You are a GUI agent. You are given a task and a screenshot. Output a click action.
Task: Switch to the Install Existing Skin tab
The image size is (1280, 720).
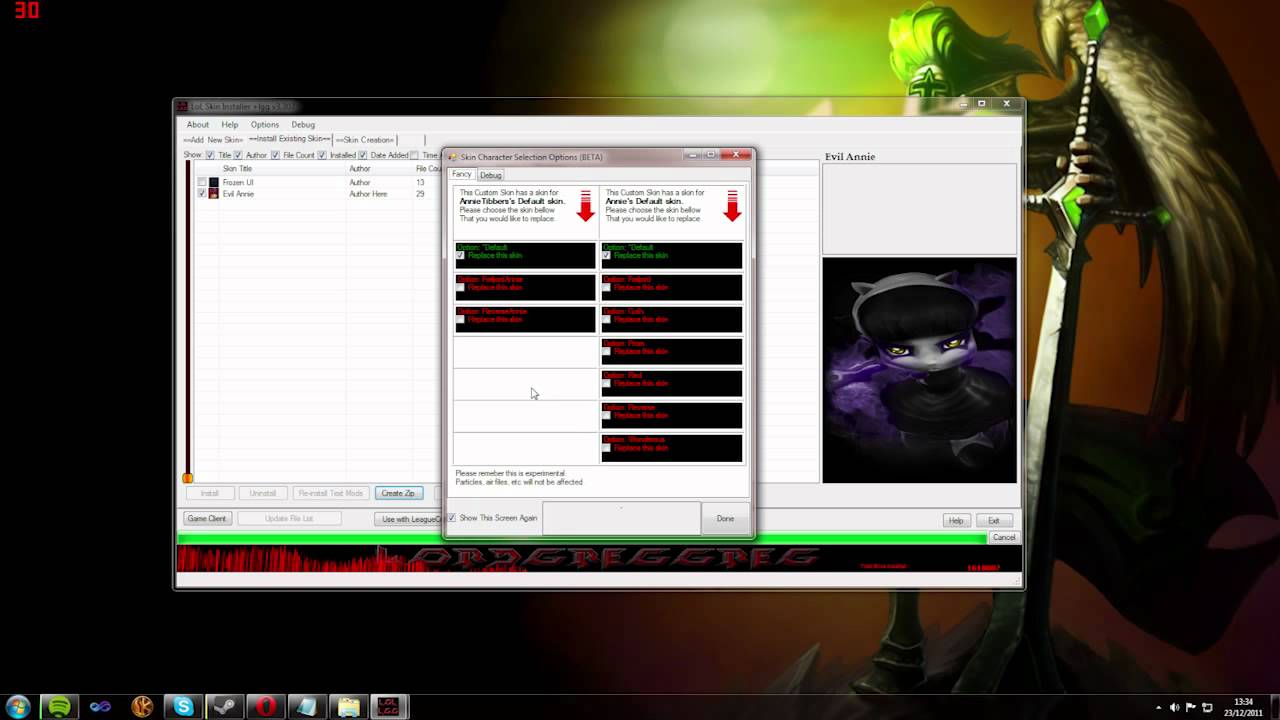290,139
